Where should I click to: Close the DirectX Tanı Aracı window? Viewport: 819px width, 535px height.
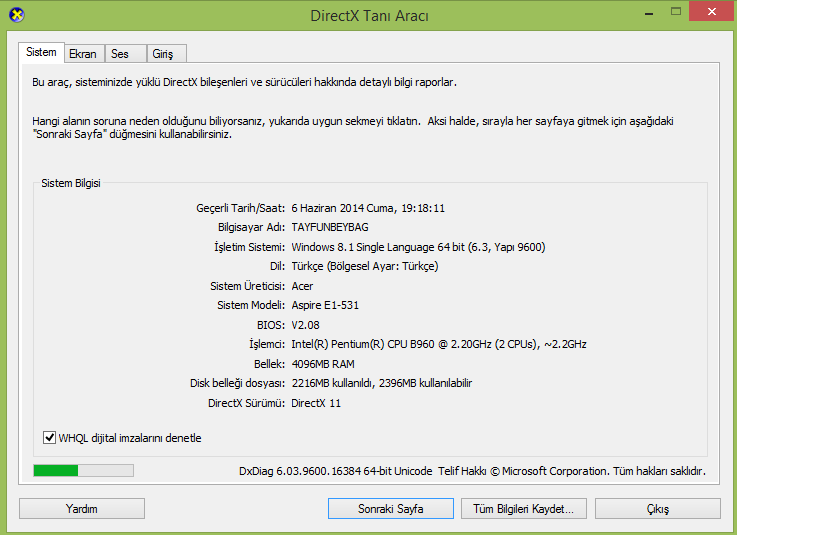(711, 11)
